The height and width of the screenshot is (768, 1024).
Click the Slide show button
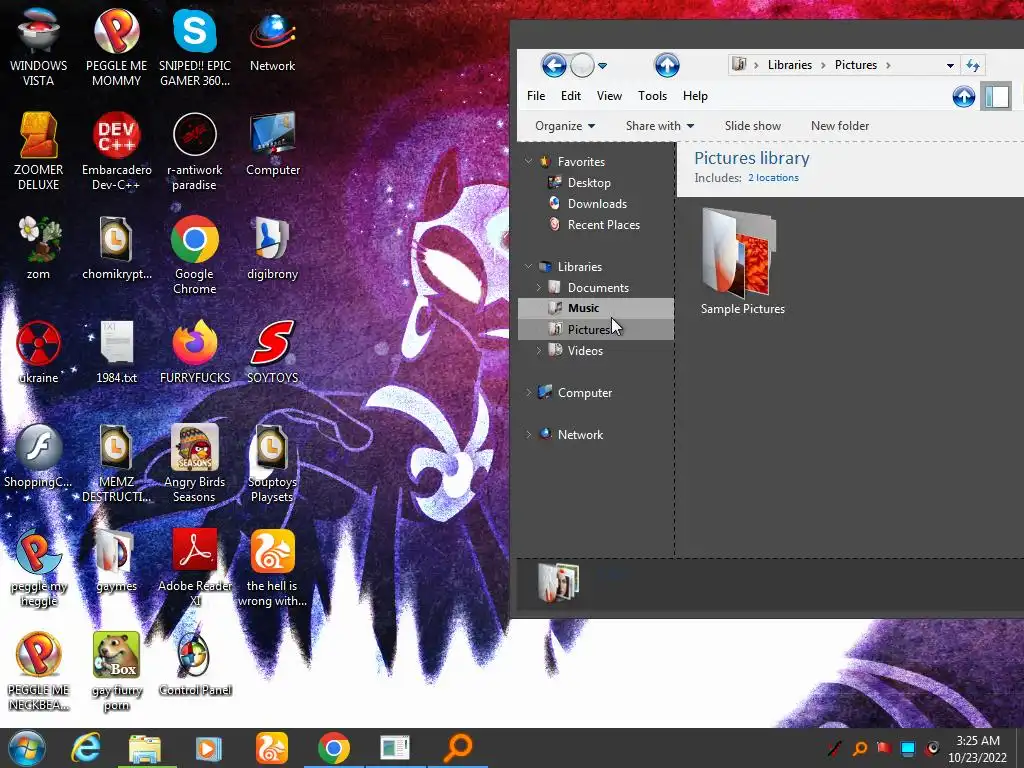pos(752,126)
